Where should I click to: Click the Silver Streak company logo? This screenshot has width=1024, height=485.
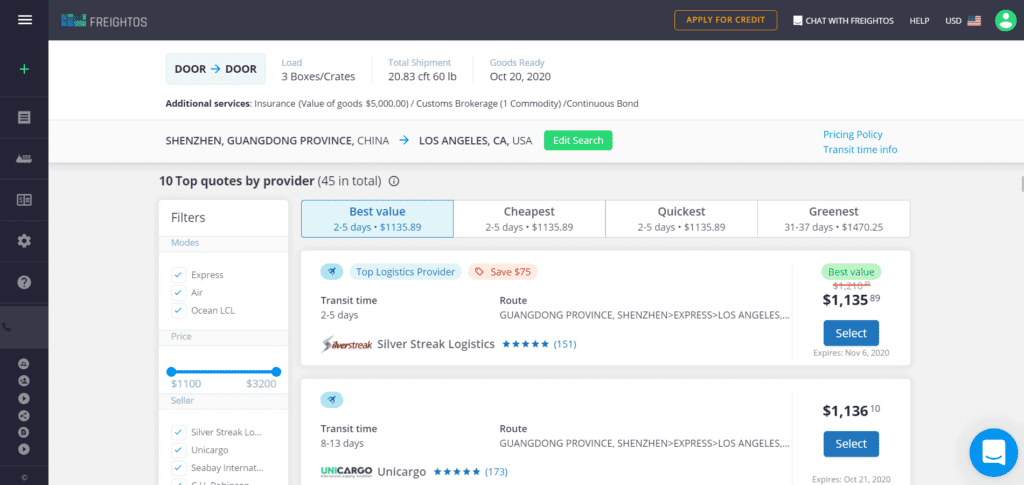pyautogui.click(x=347, y=344)
